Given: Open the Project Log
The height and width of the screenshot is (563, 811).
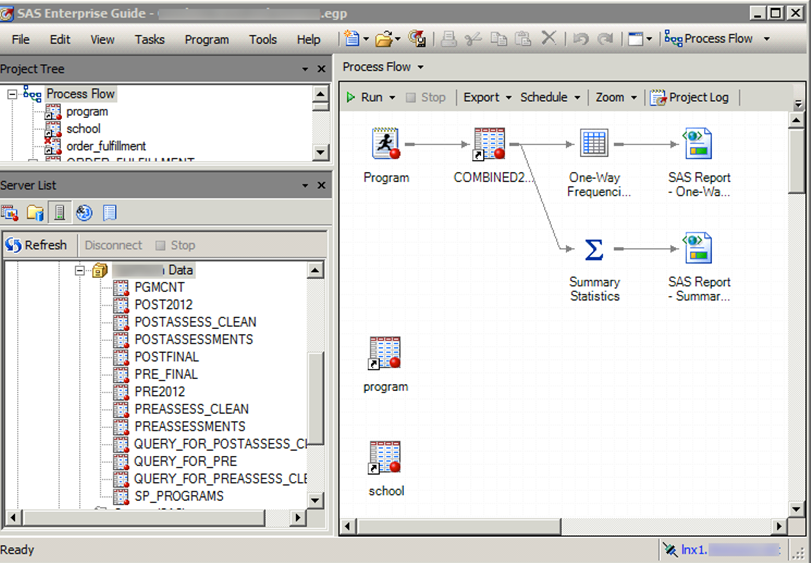Looking at the screenshot, I should [690, 97].
